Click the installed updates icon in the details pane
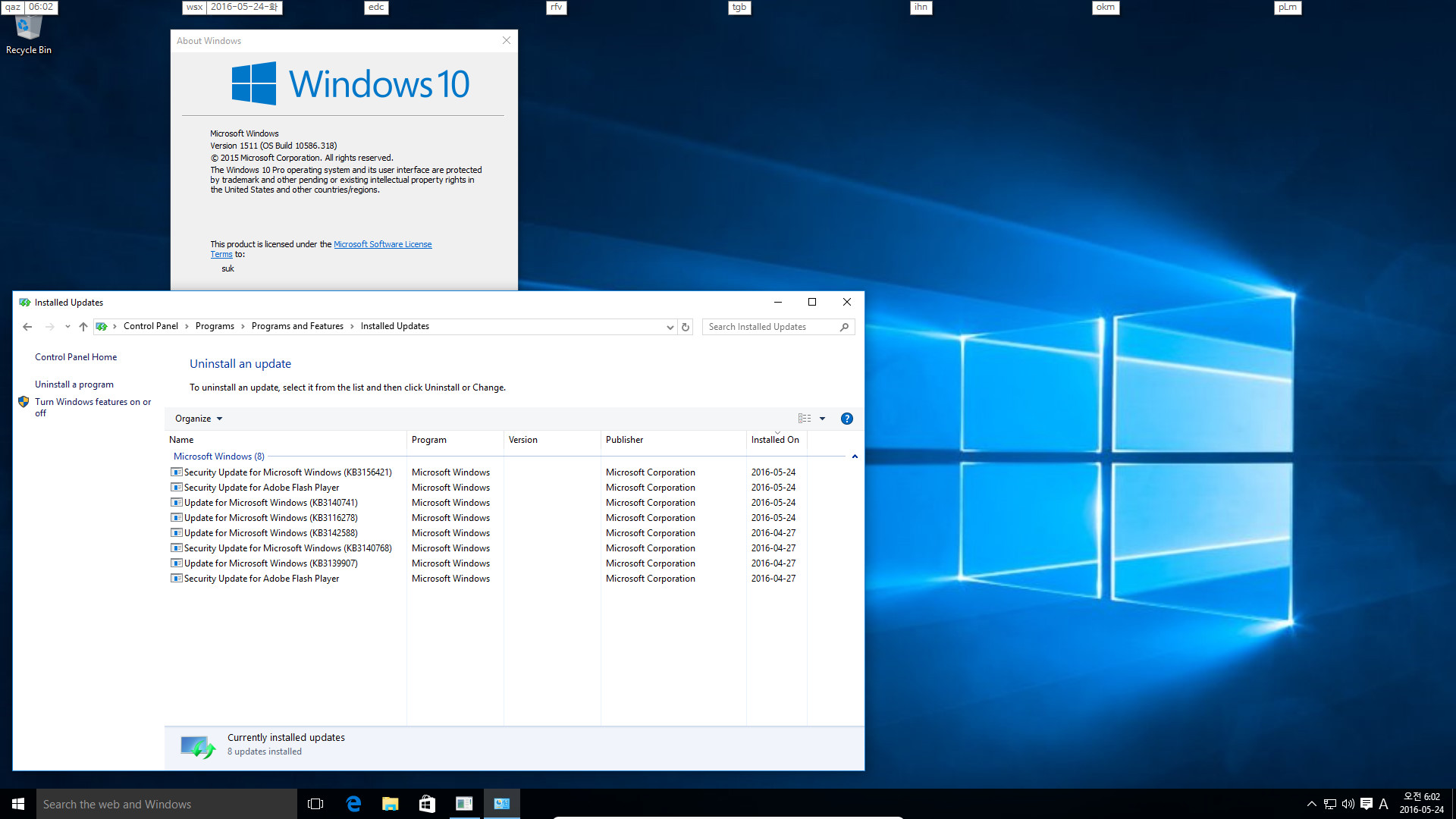 tap(198, 746)
